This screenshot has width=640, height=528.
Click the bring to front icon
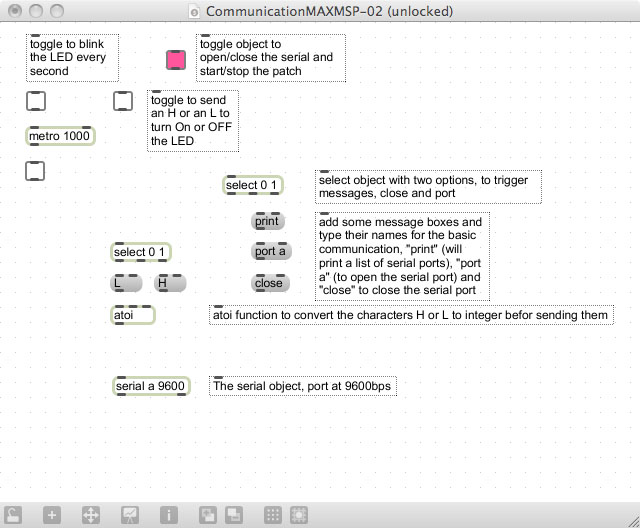[x=207, y=515]
